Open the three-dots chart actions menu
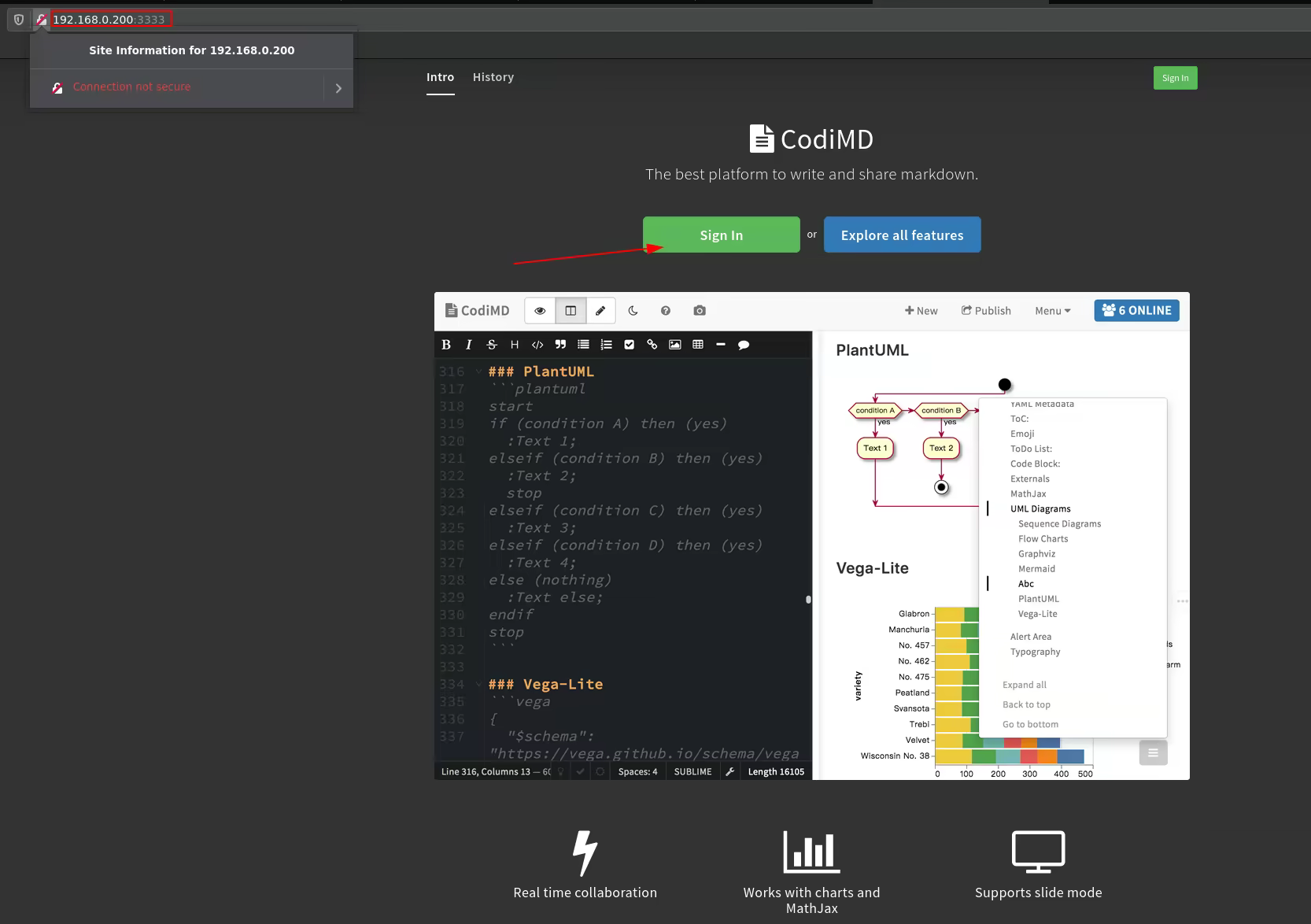 [1182, 601]
